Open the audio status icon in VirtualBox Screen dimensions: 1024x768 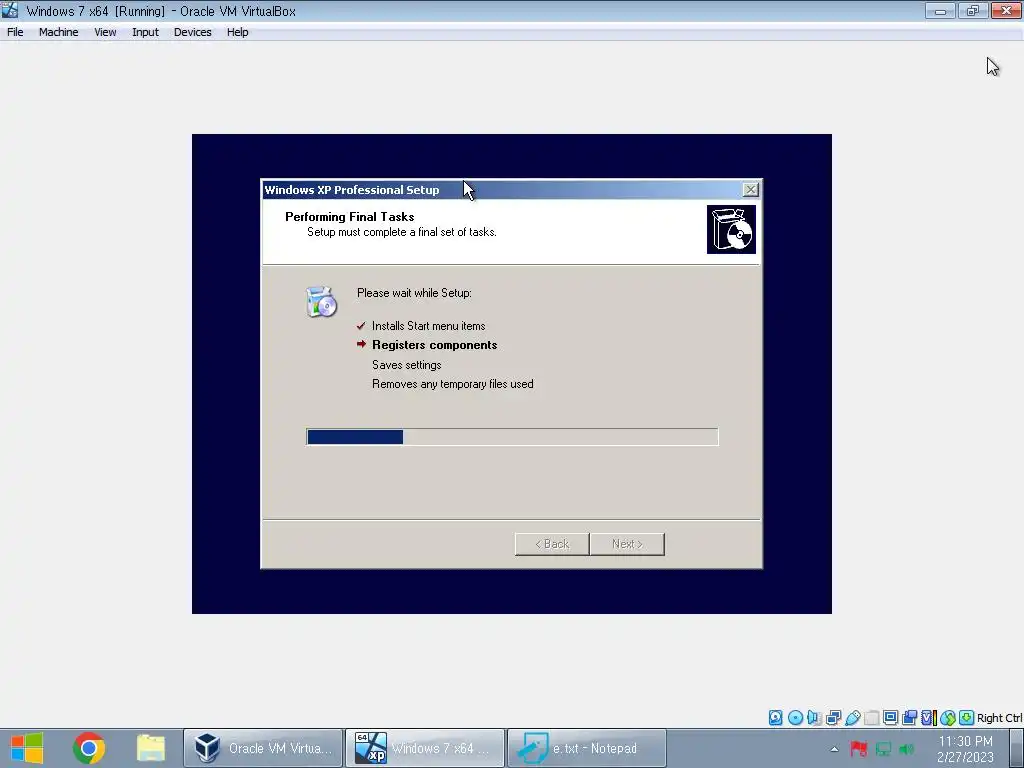tap(814, 718)
